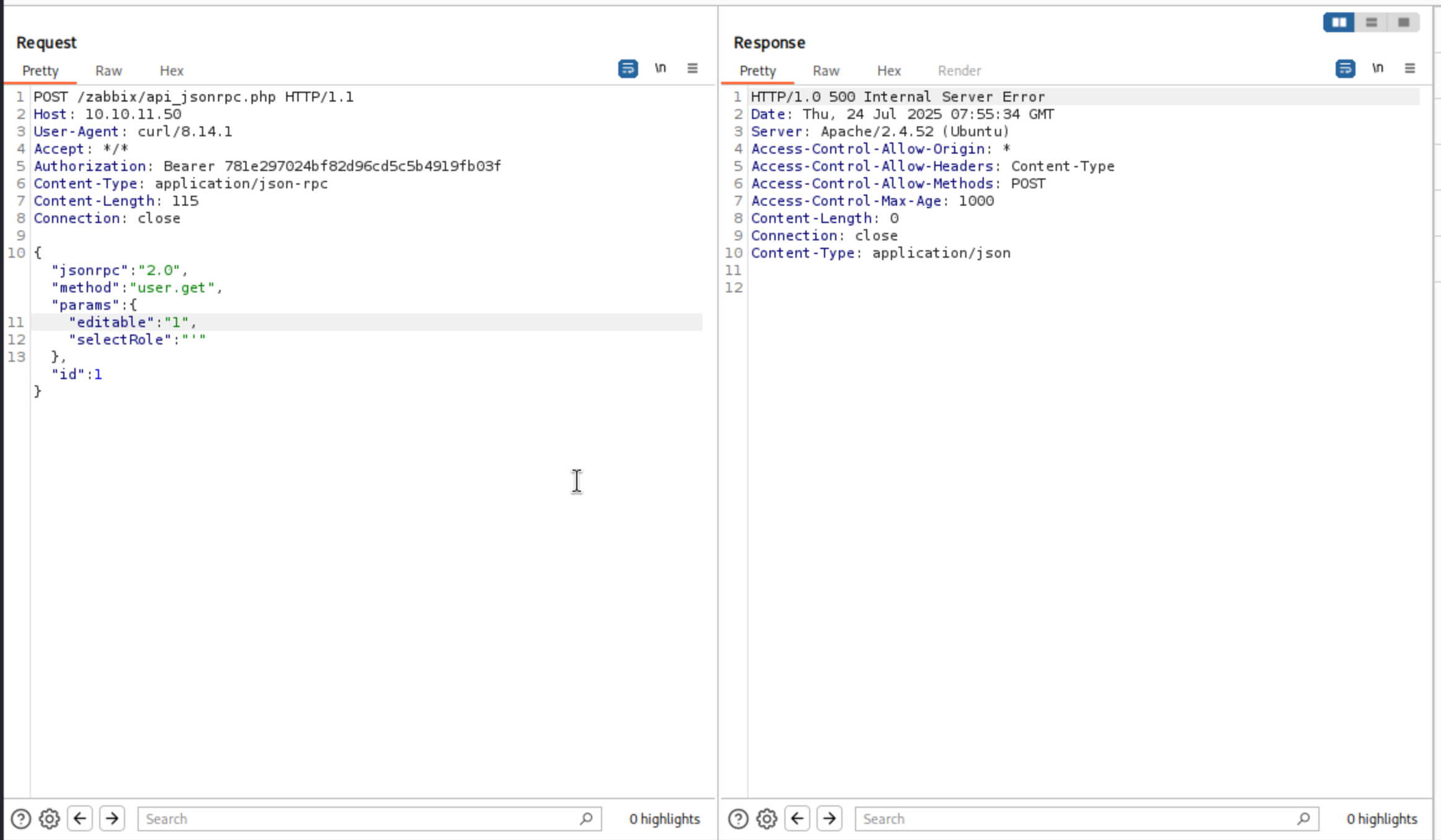This screenshot has width=1441, height=840.
Task: Click Response 0 highlights label
Action: [1382, 819]
